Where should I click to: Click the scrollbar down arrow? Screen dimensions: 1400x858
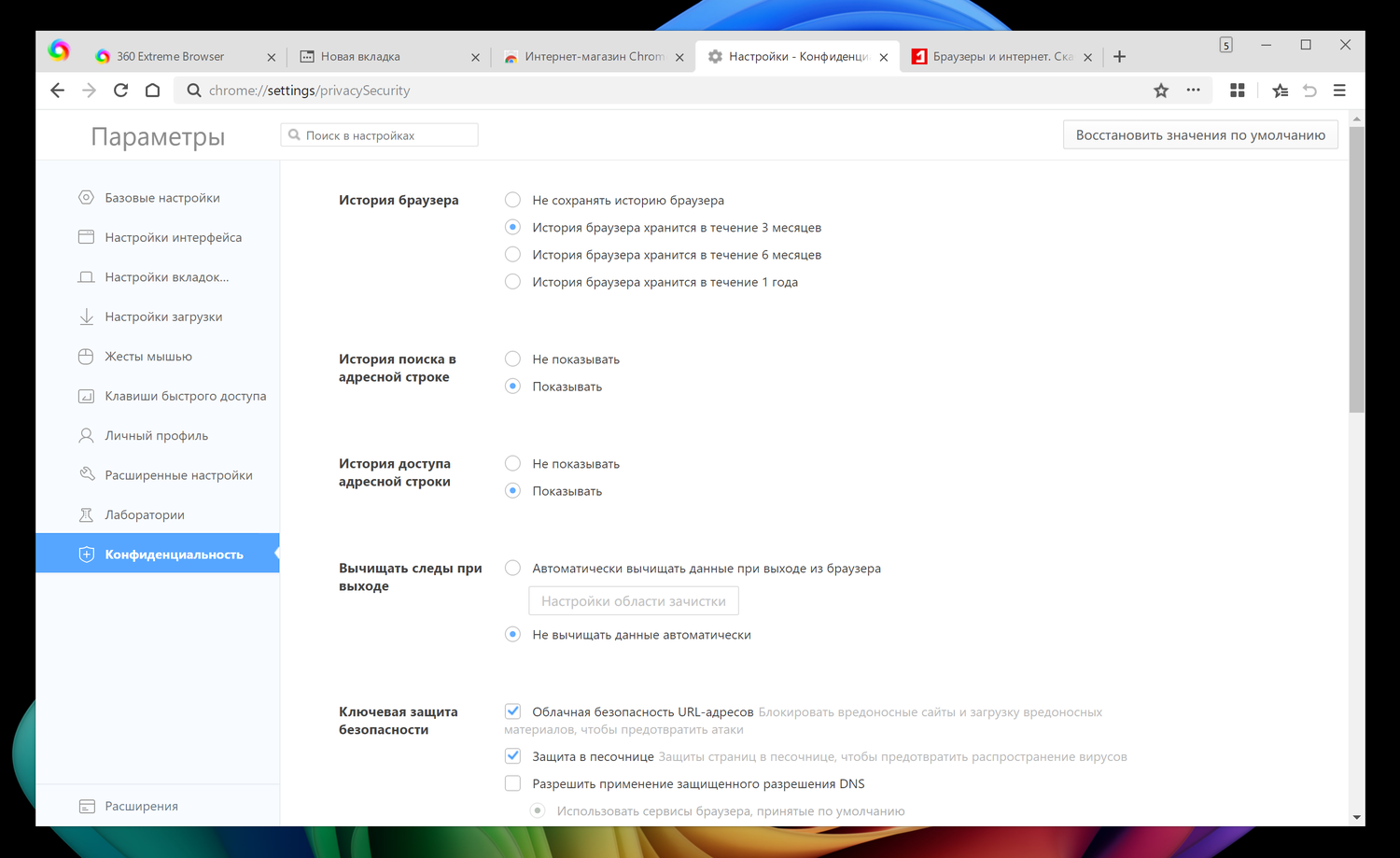pos(1357,818)
